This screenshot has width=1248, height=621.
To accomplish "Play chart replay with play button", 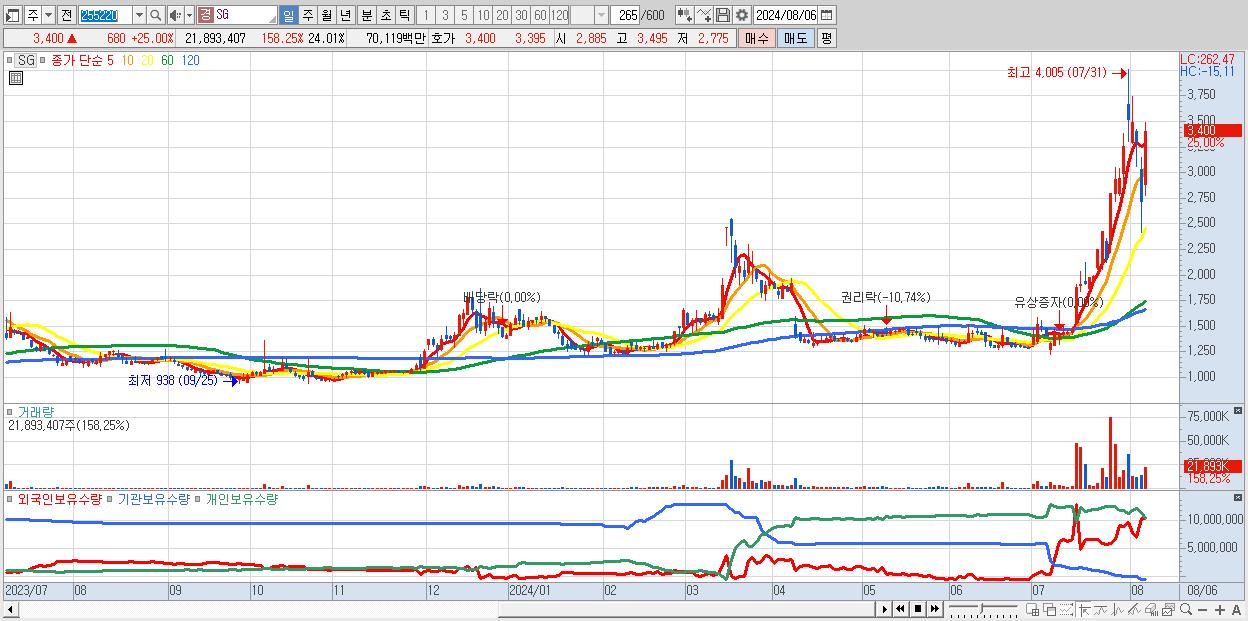I will (885, 610).
